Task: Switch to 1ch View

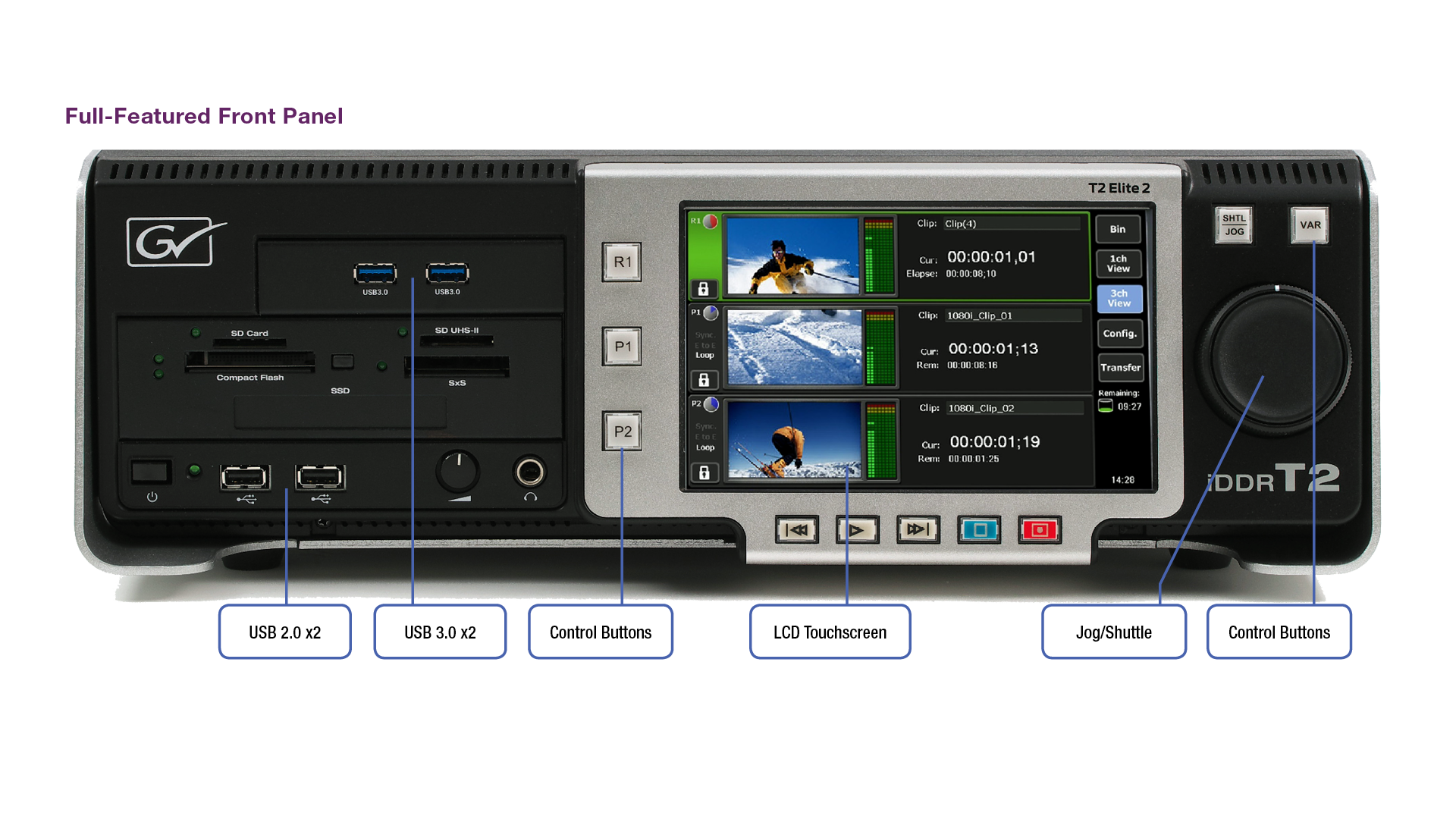Action: [x=1118, y=263]
